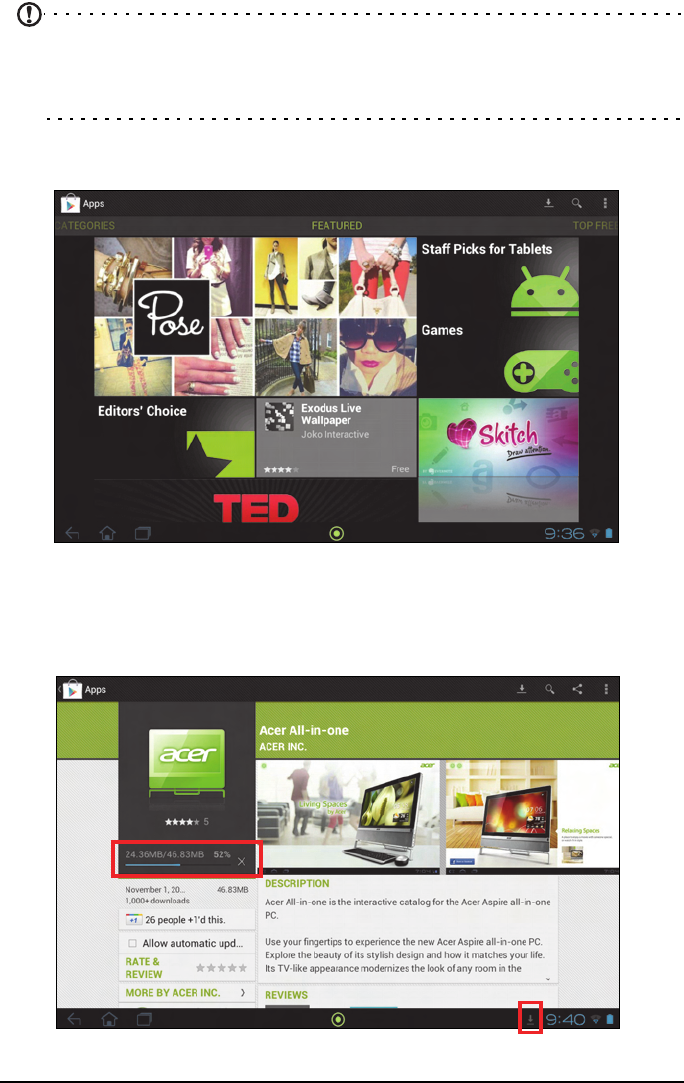This screenshot has height=1083, width=684.
Task: Tap the home icon in the 9:36 navigation bar
Action: (107, 533)
